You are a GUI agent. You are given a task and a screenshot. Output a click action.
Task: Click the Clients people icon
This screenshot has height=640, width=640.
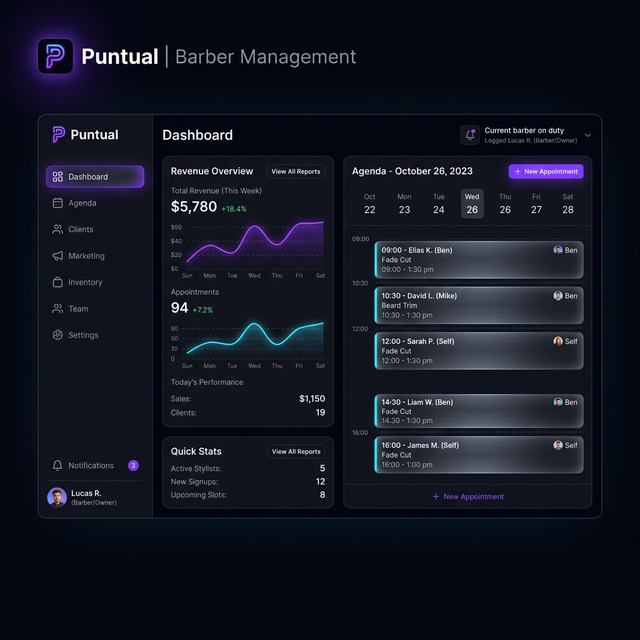click(x=58, y=229)
